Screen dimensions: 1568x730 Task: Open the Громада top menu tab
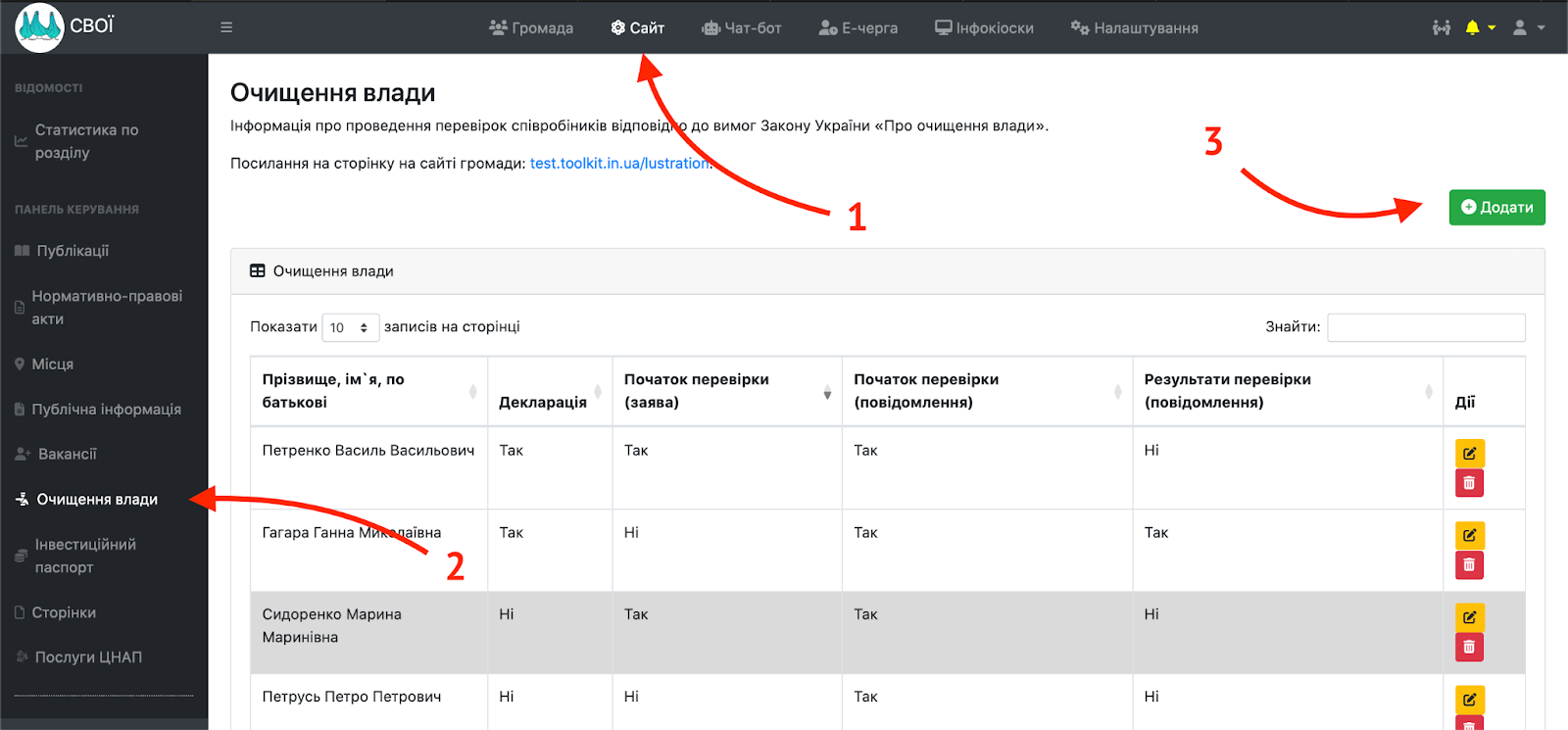[x=531, y=27]
